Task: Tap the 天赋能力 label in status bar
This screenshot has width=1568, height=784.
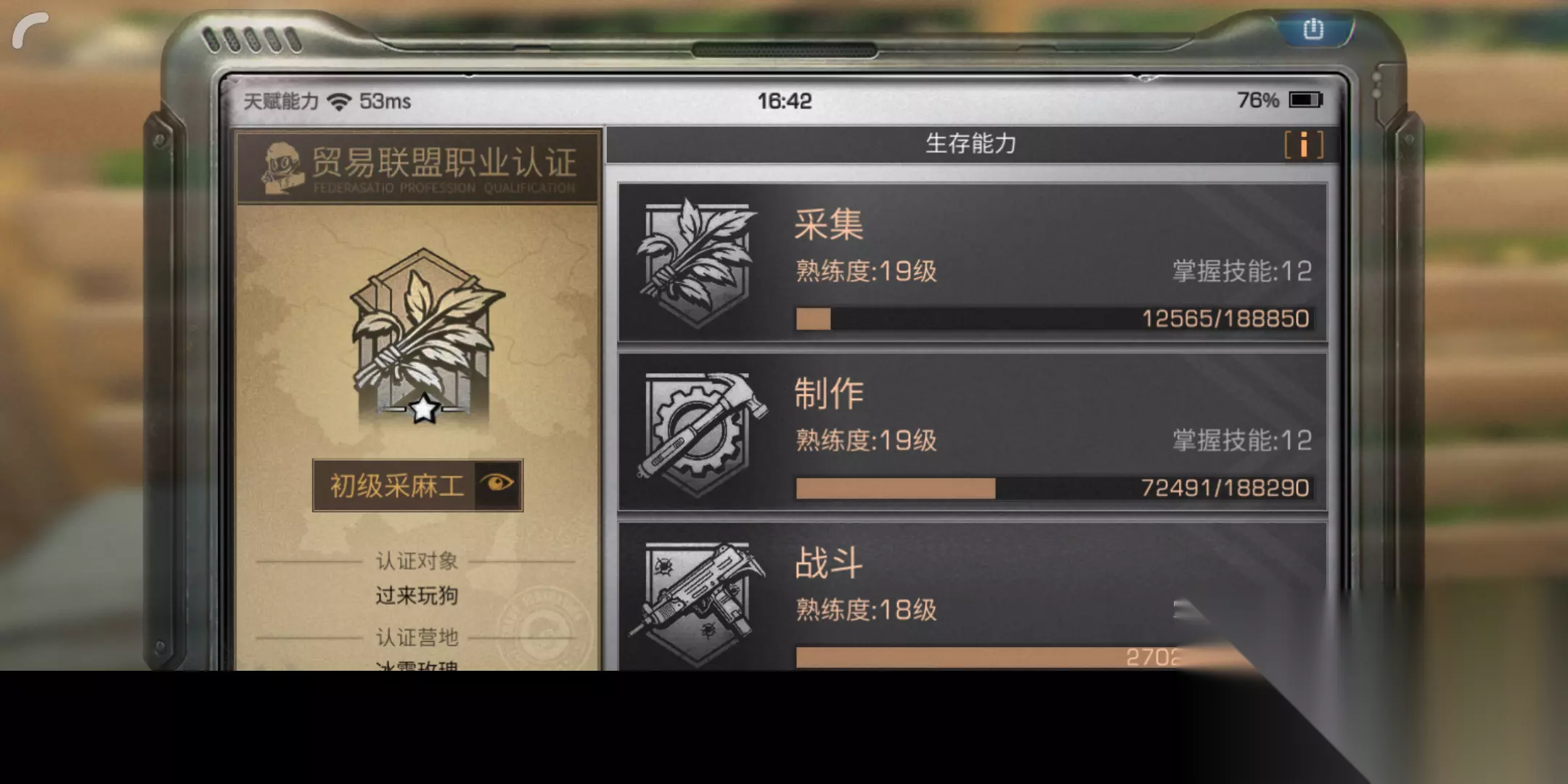Action: [281, 101]
